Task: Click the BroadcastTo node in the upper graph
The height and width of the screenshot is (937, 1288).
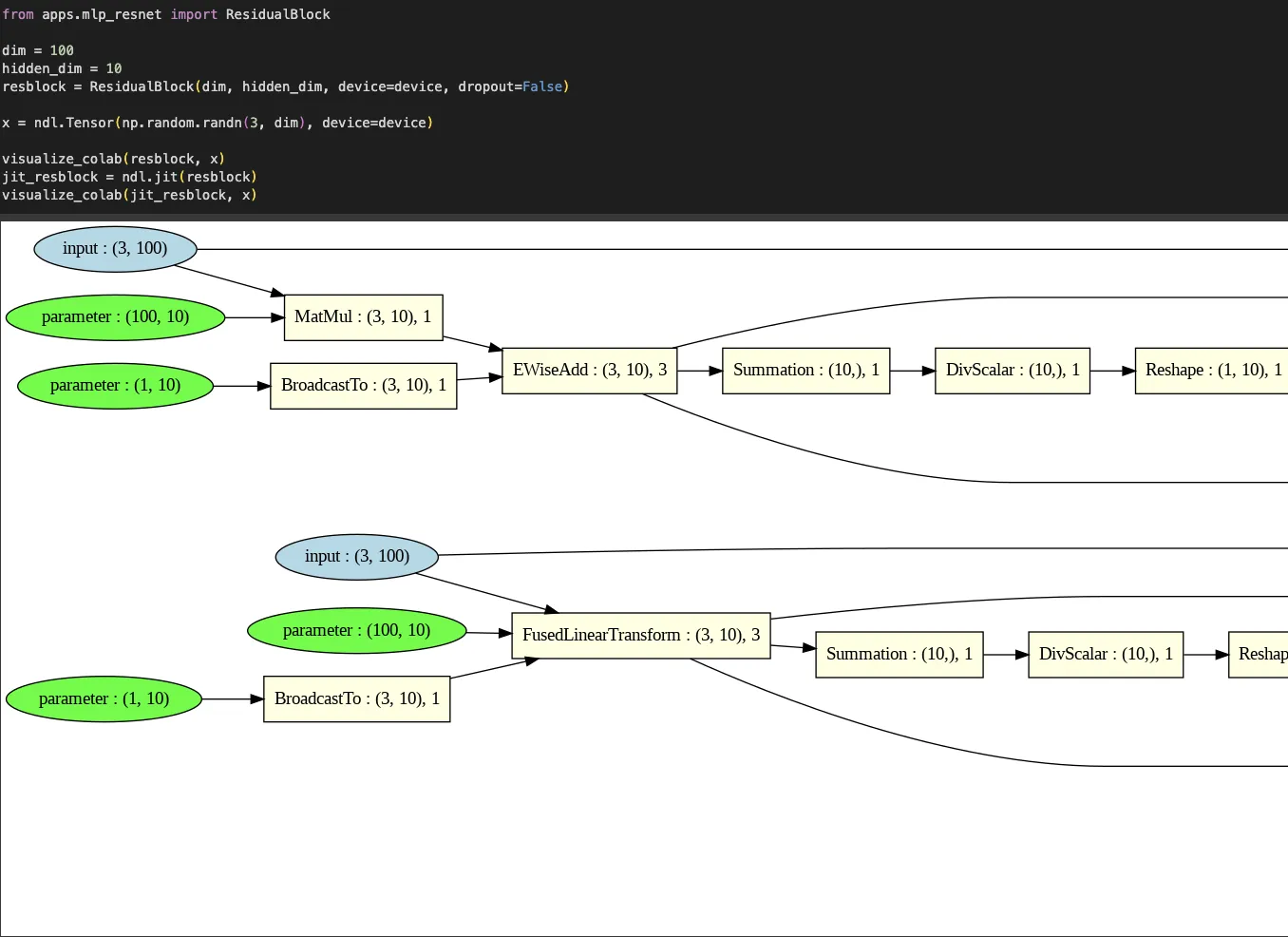Action: coord(363,386)
